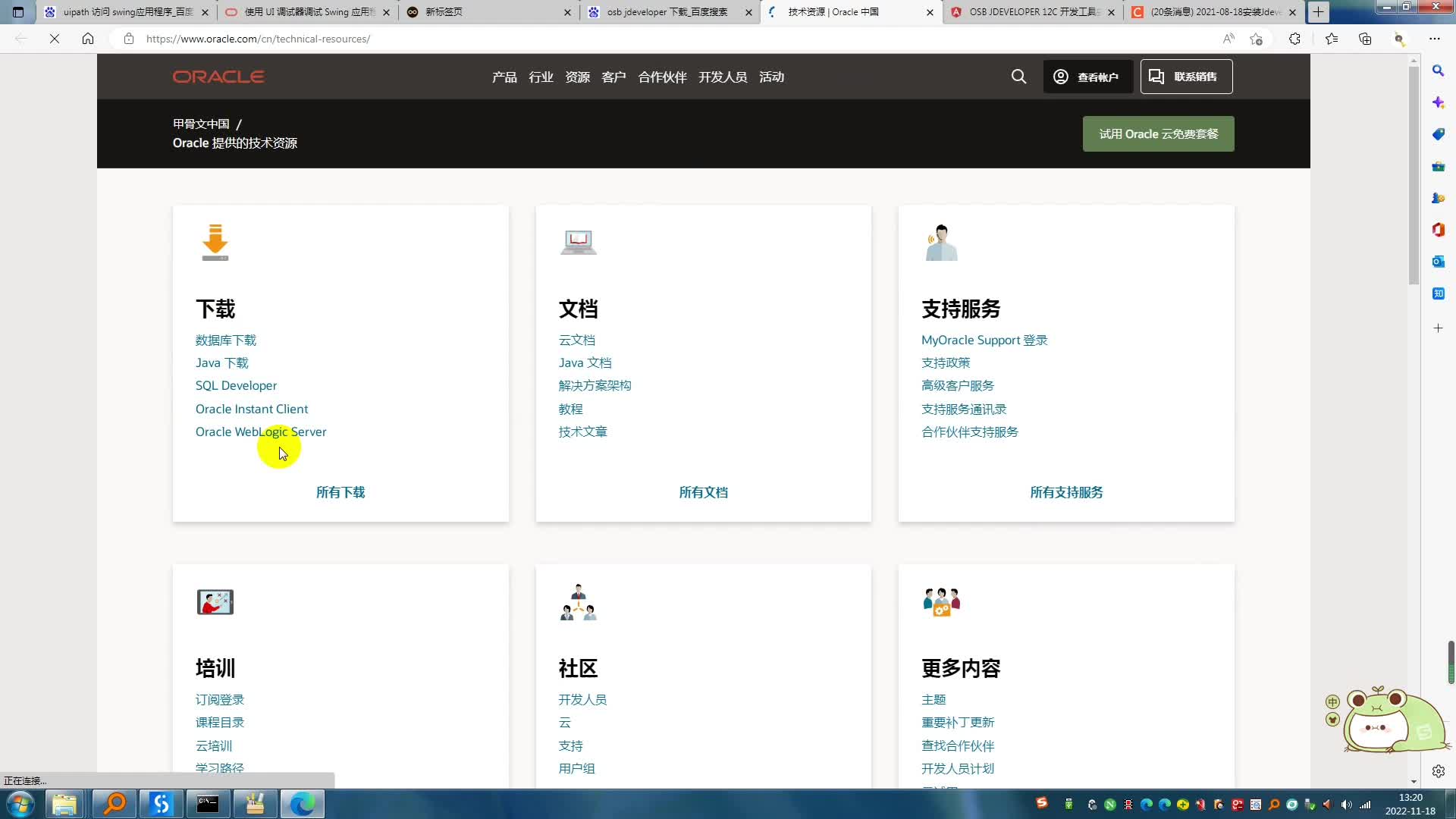1456x819 pixels.
Task: Click the training presentation card icon
Action: click(x=215, y=602)
